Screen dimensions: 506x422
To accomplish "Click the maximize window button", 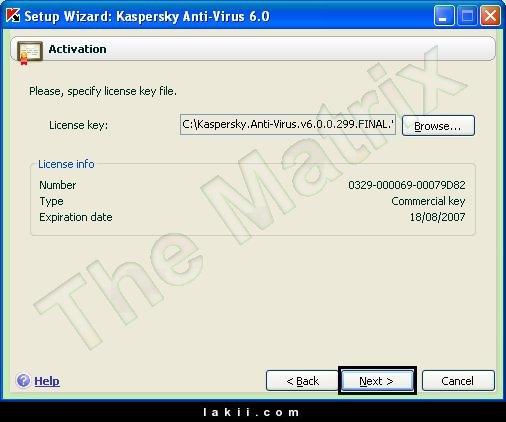I will (467, 16).
